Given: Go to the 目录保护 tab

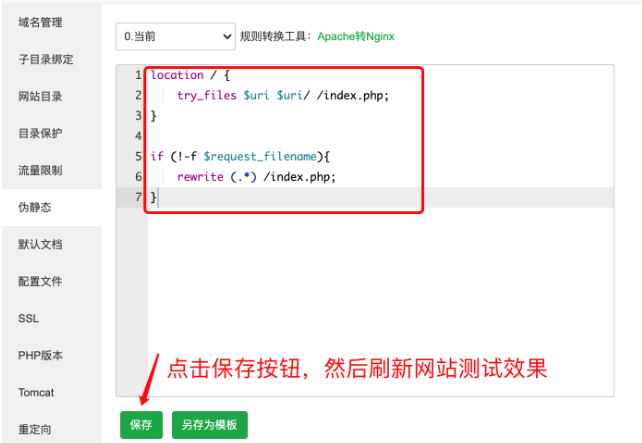Looking at the screenshot, I should (x=40, y=133).
